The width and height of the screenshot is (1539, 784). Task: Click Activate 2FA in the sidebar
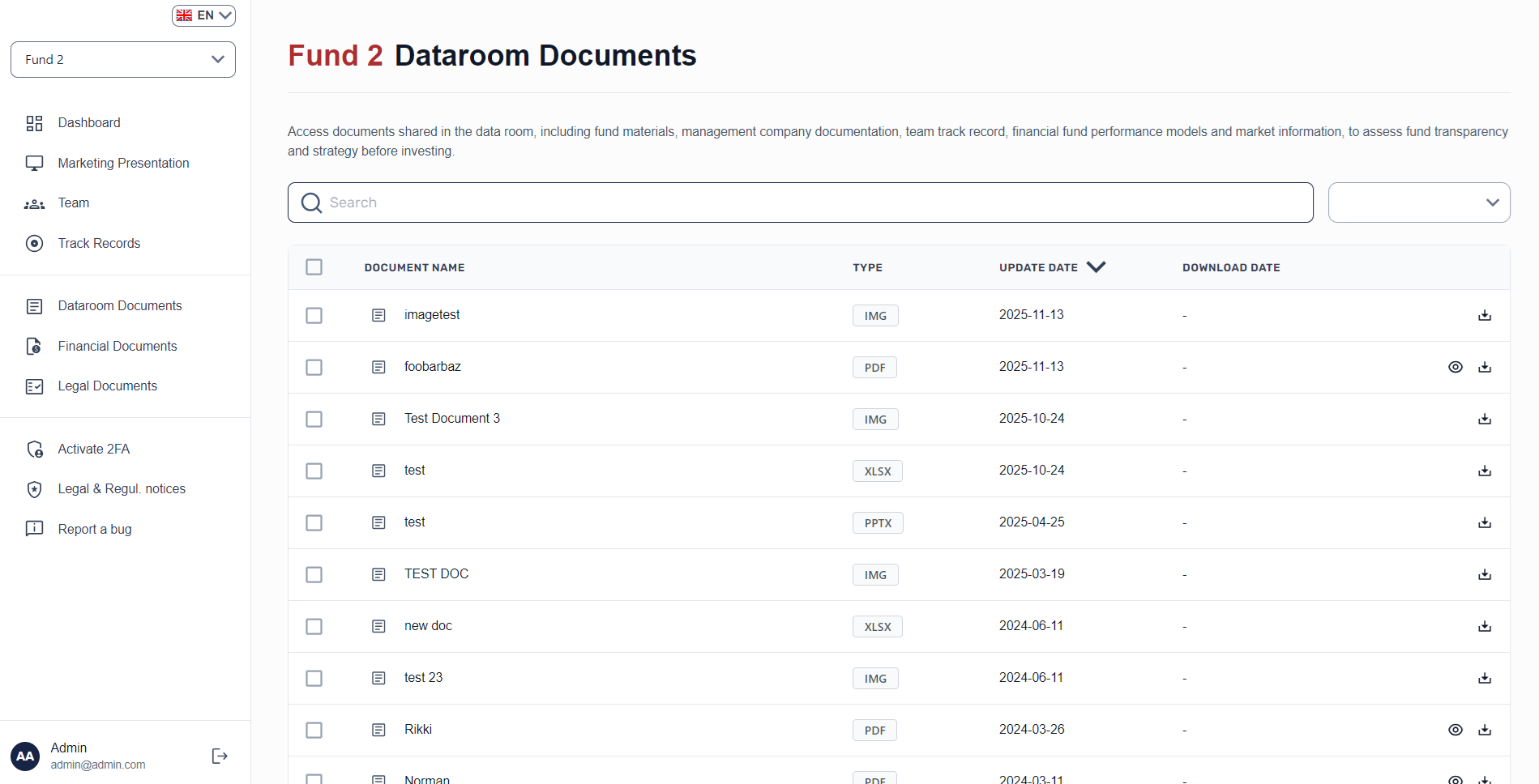[93, 449]
